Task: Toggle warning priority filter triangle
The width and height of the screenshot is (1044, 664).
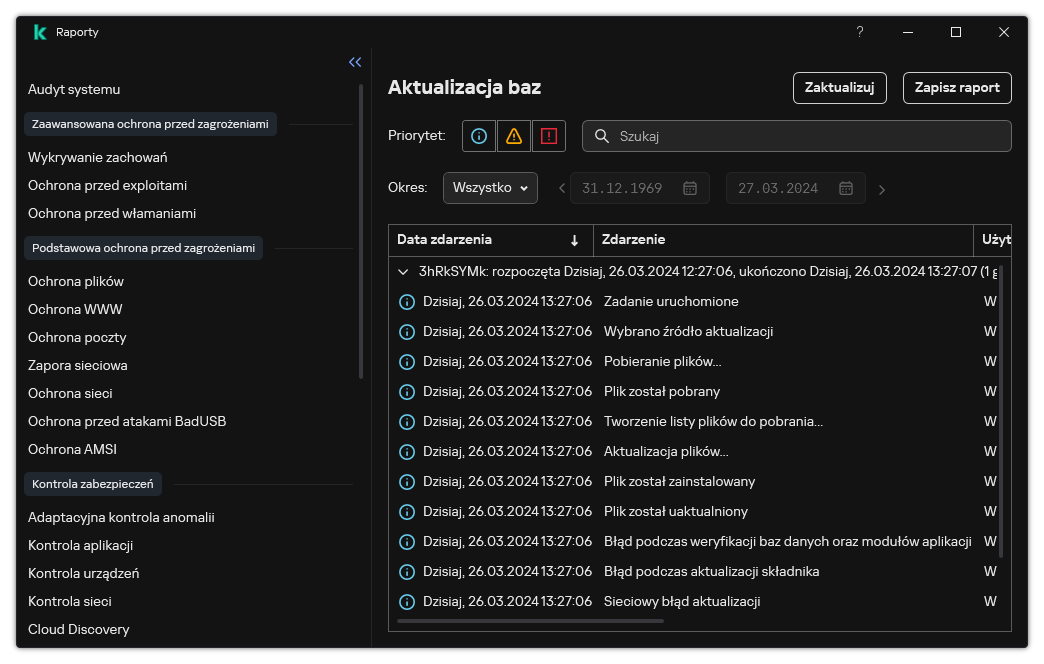Action: click(x=514, y=136)
